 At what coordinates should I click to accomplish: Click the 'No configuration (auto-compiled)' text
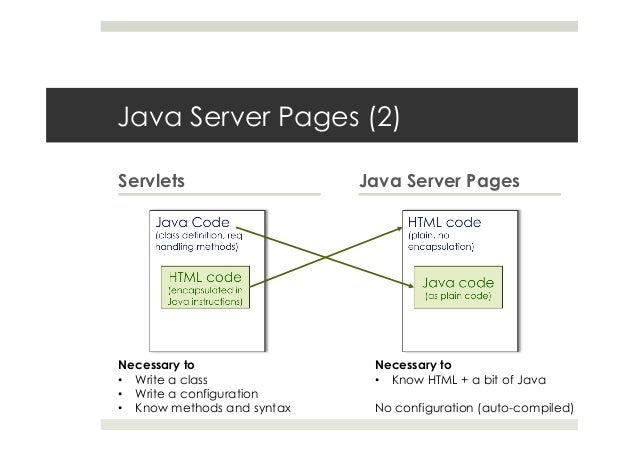pyautogui.click(x=474, y=408)
